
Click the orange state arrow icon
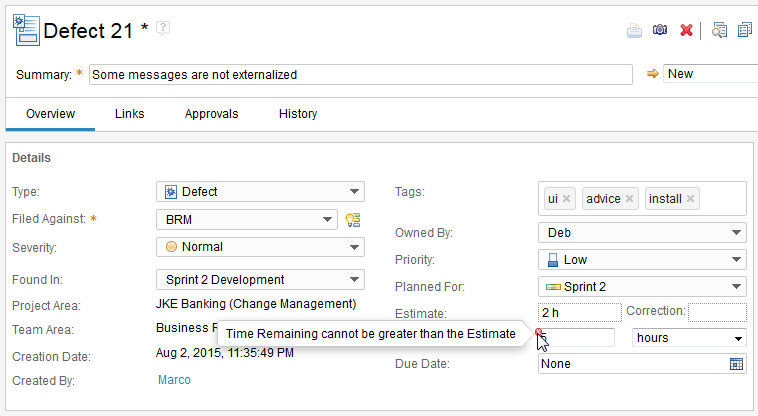653,74
